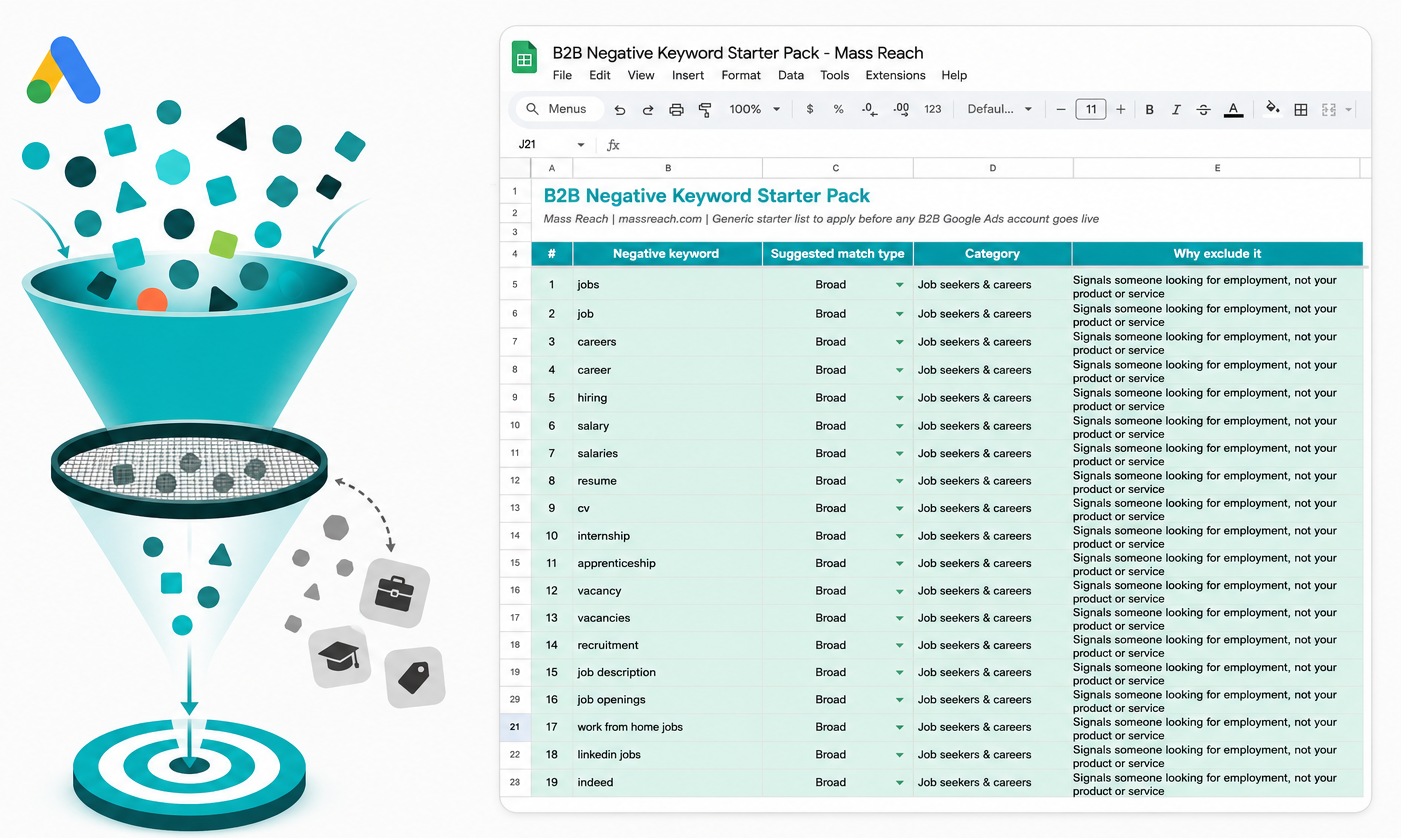
Task: Activate the paint format tool
Action: [705, 110]
